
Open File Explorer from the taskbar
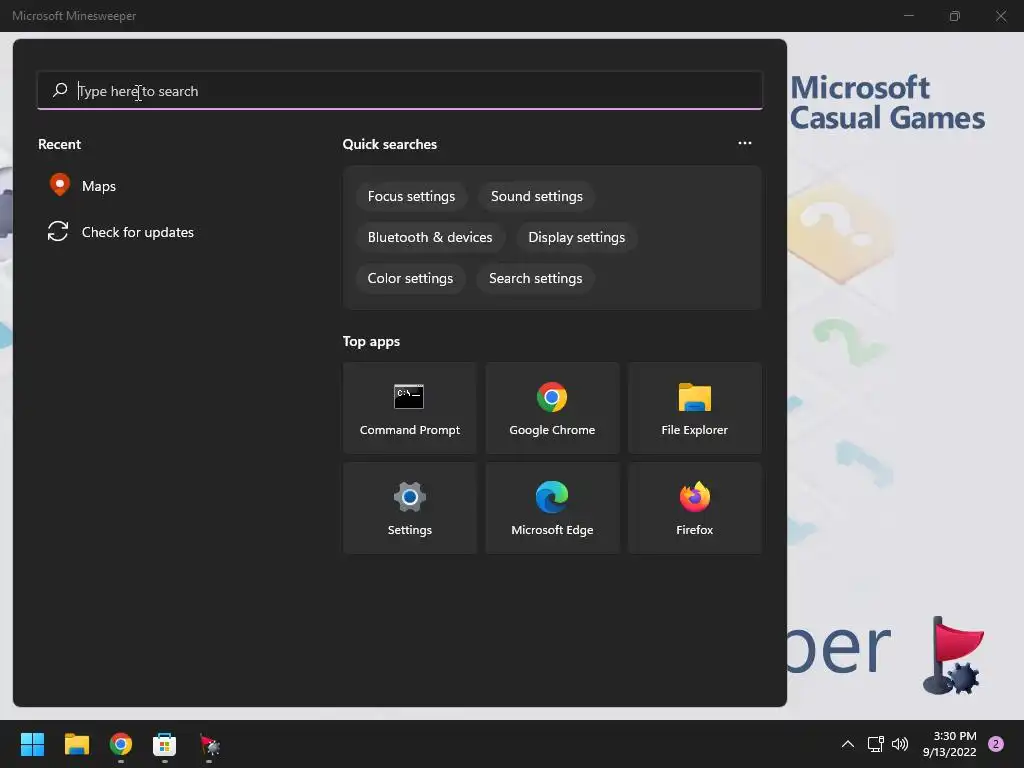coord(76,744)
